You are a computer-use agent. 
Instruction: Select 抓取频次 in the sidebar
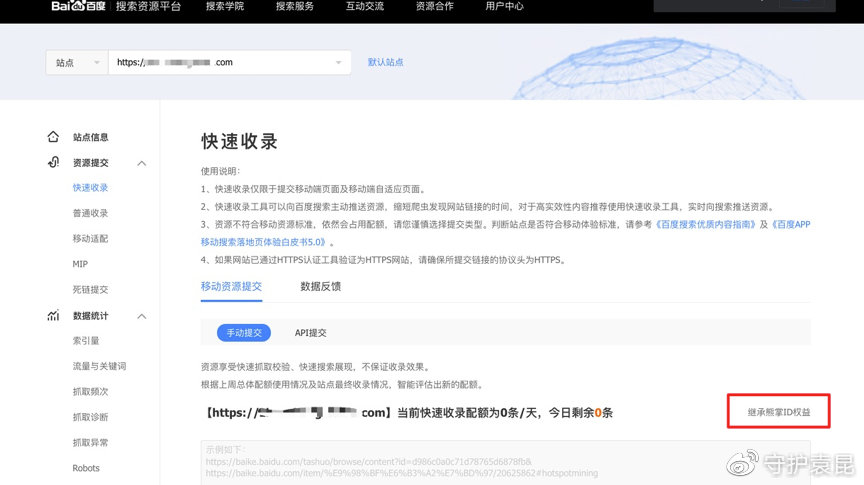click(90, 391)
